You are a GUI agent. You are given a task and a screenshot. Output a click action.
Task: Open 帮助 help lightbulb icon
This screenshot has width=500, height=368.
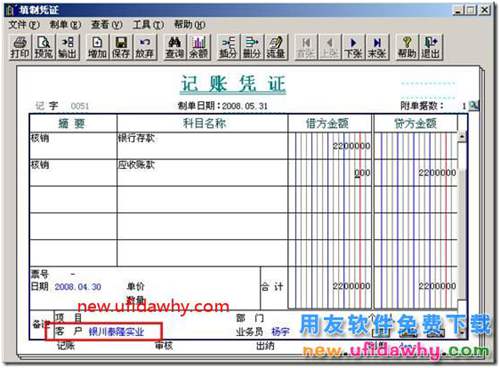pyautogui.click(x=407, y=47)
